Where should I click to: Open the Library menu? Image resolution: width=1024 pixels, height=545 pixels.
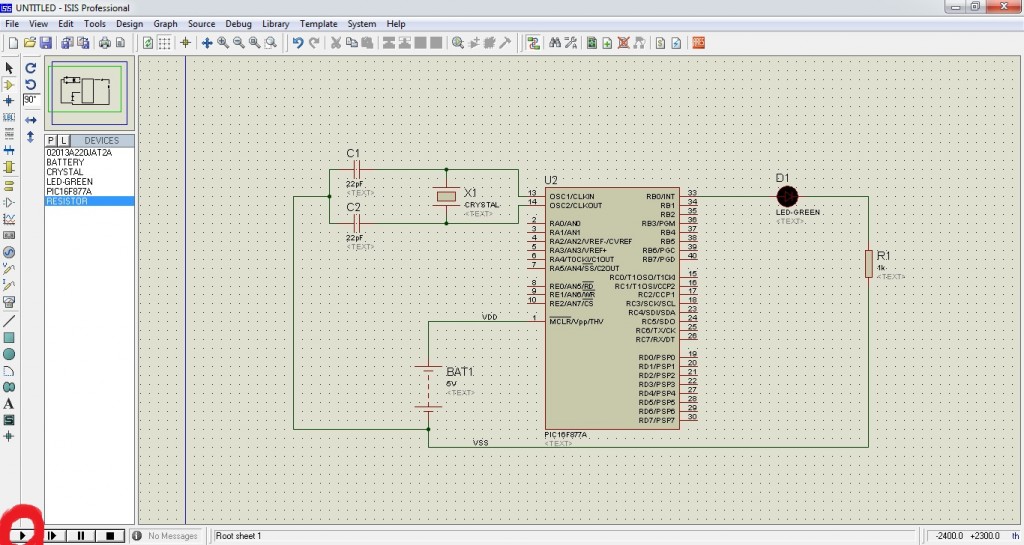click(x=276, y=23)
